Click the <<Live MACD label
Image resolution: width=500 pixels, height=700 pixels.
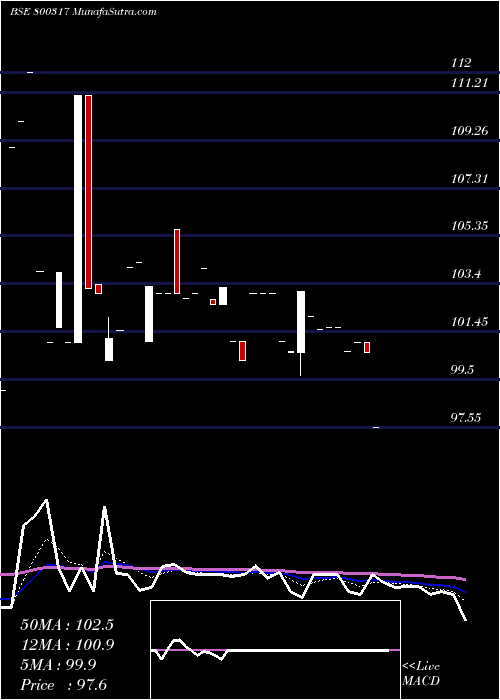(x=421, y=674)
